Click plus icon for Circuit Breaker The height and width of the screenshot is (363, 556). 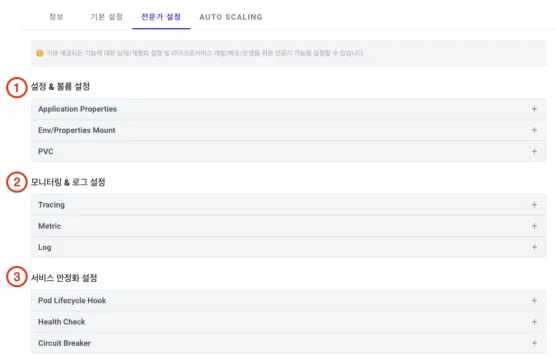[534, 343]
